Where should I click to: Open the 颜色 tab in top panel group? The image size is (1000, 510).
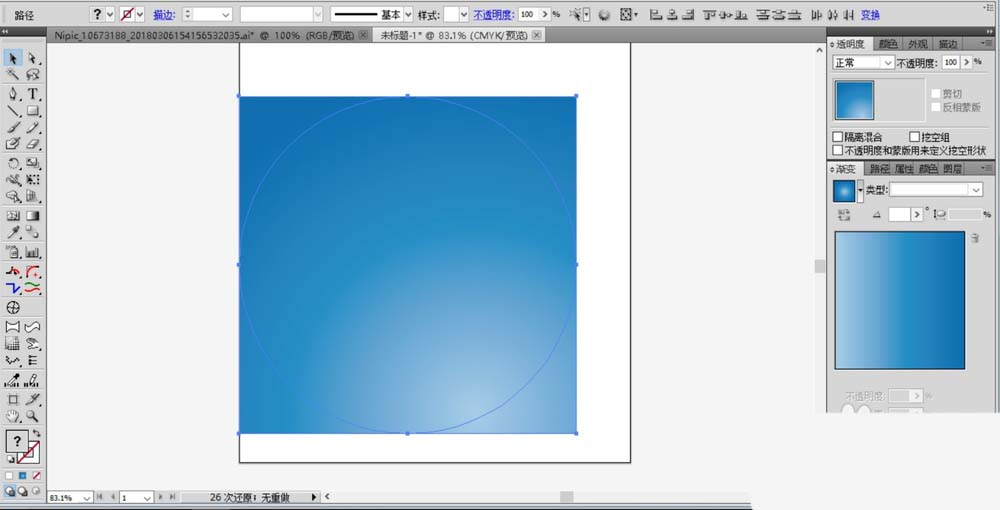point(888,44)
